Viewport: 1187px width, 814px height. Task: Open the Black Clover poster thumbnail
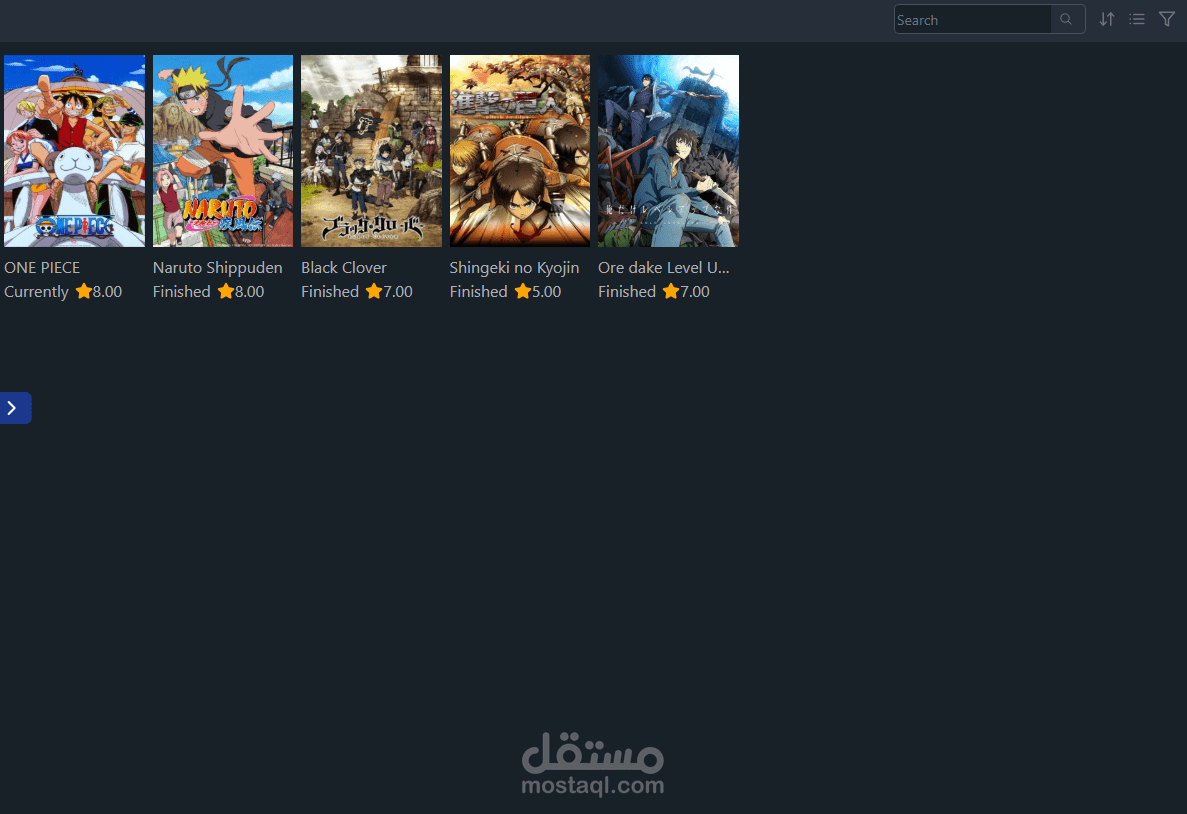(x=371, y=151)
